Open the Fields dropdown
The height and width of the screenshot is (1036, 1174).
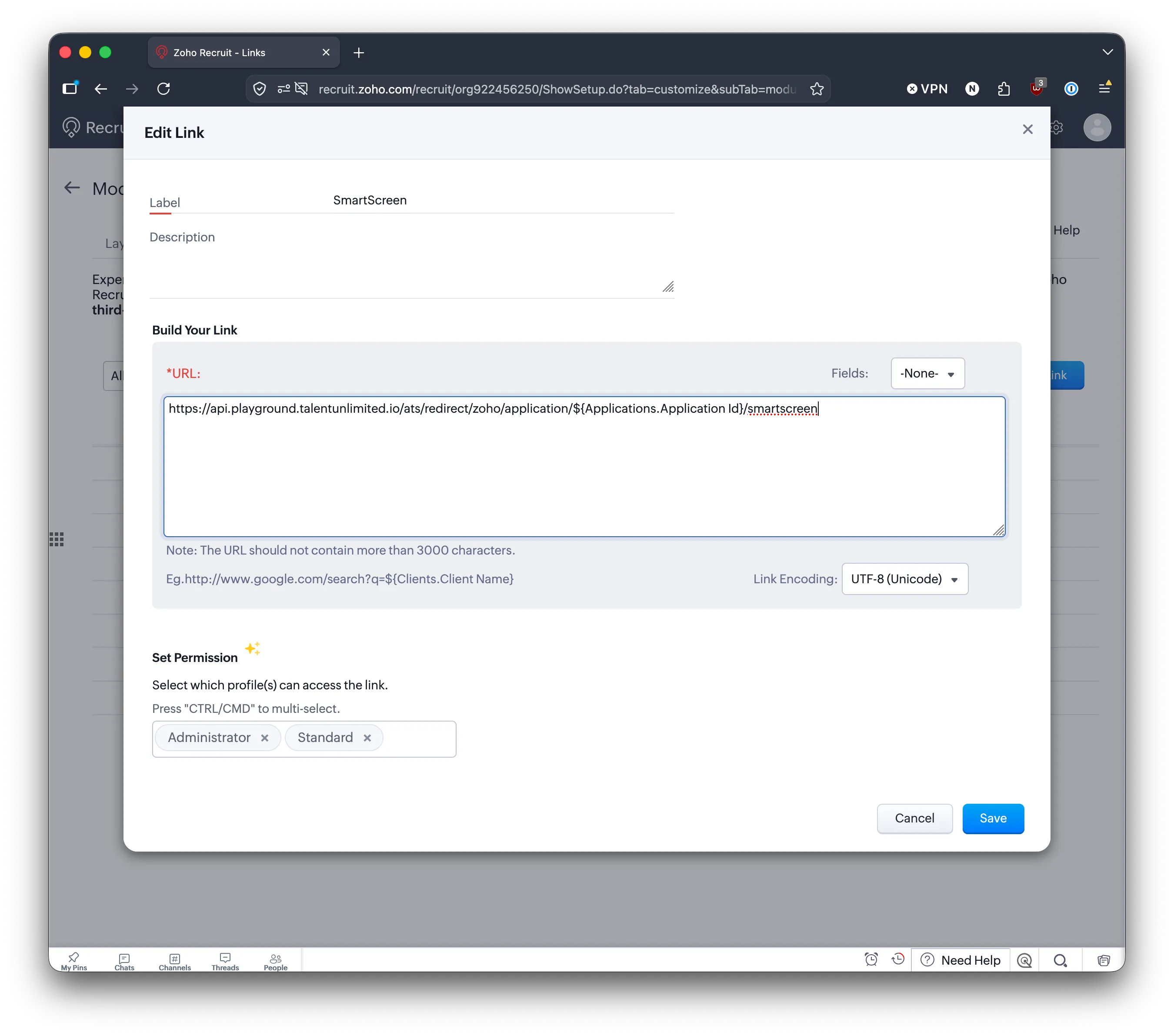click(927, 374)
